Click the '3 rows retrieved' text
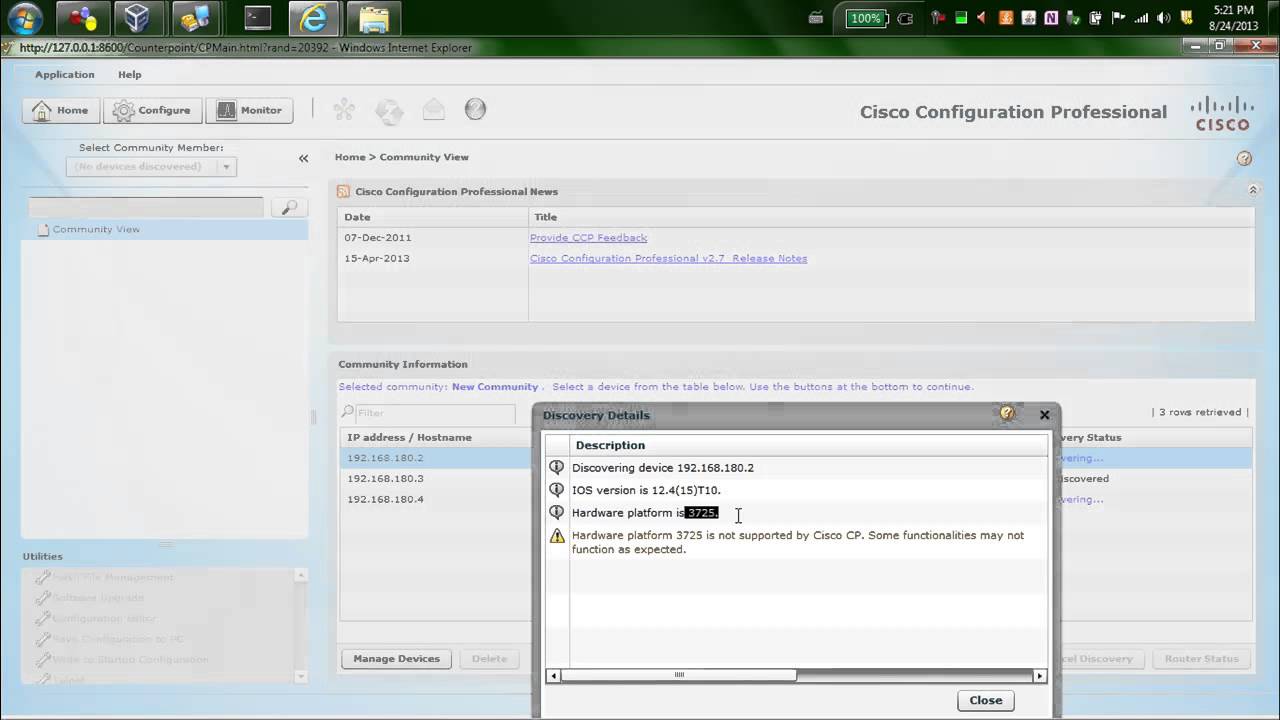Screen dimensions: 1280x720 point(1200,412)
